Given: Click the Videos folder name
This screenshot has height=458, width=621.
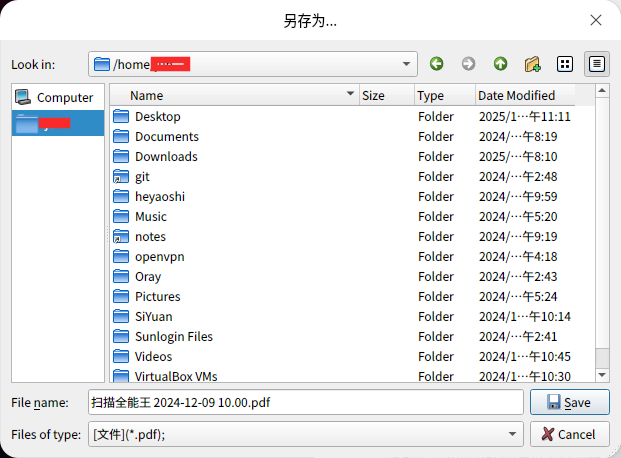Looking at the screenshot, I should point(154,357).
